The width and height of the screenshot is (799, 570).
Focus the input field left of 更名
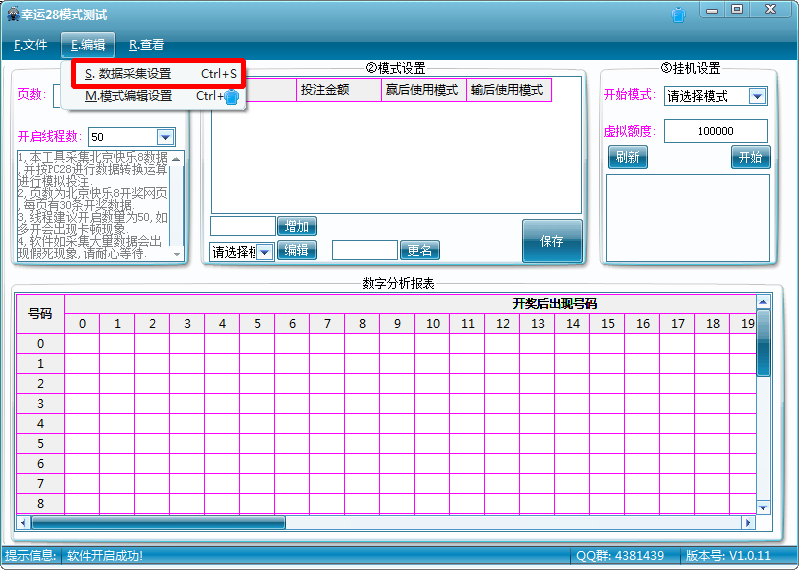pyautogui.click(x=365, y=250)
